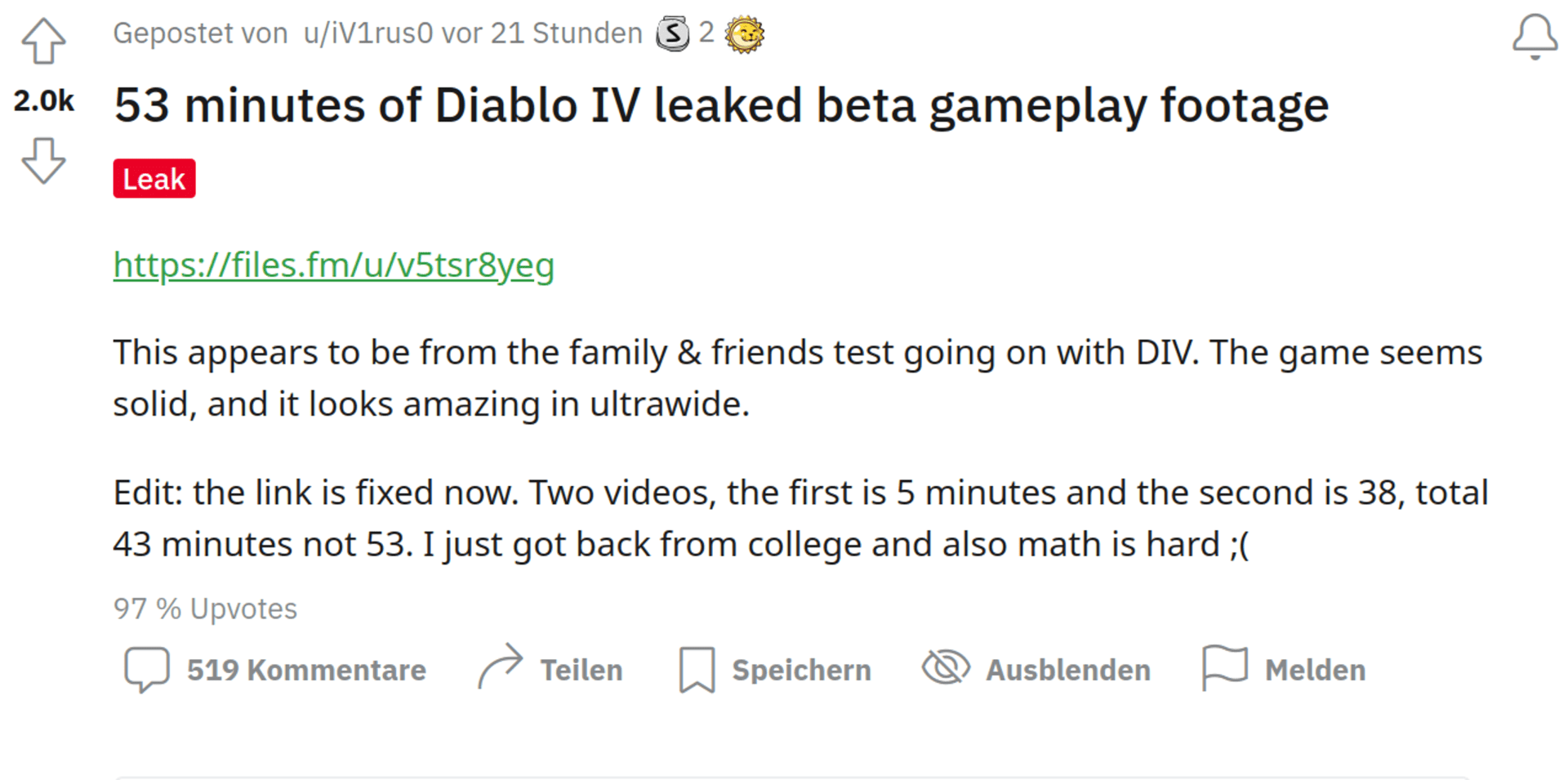
Task: Filter posts by red Leak flair
Action: click(154, 179)
